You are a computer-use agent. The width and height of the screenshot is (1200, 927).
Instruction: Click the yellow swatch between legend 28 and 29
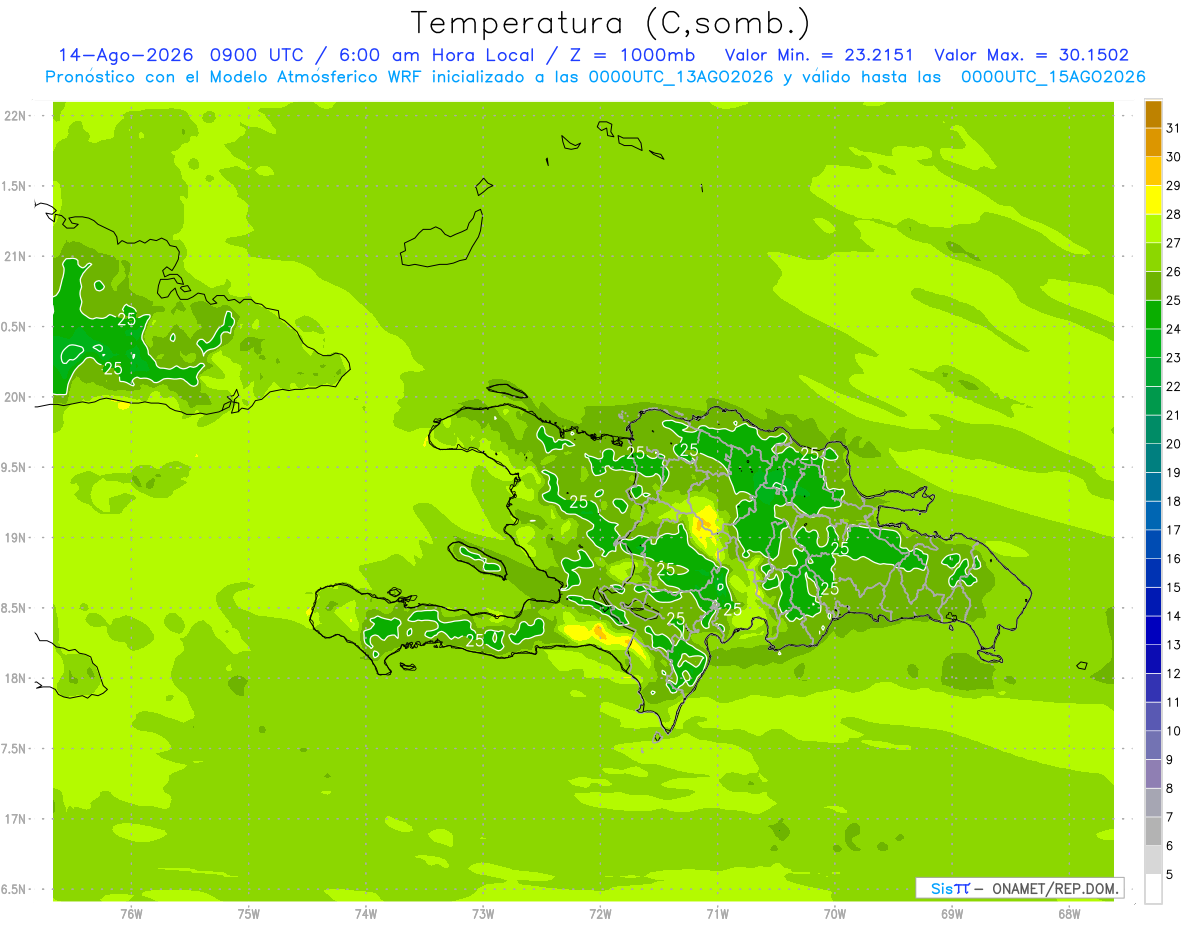coord(1153,200)
